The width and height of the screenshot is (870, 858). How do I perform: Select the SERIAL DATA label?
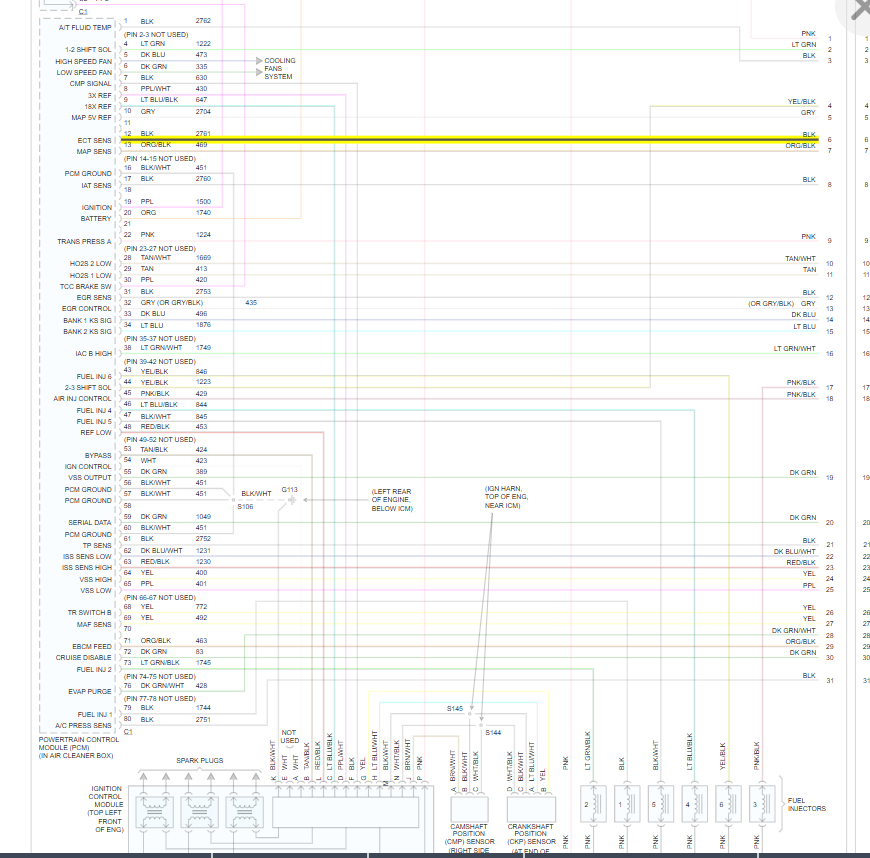coord(89,523)
